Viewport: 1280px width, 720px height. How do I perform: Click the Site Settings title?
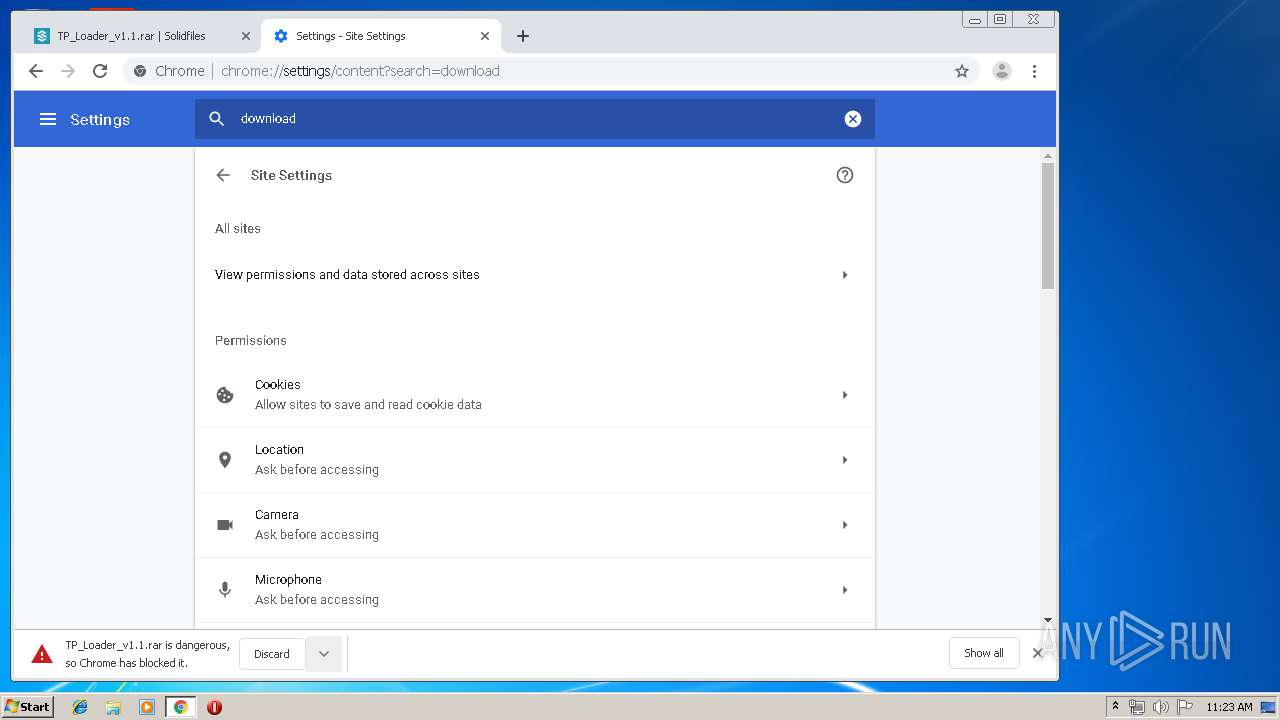(291, 175)
